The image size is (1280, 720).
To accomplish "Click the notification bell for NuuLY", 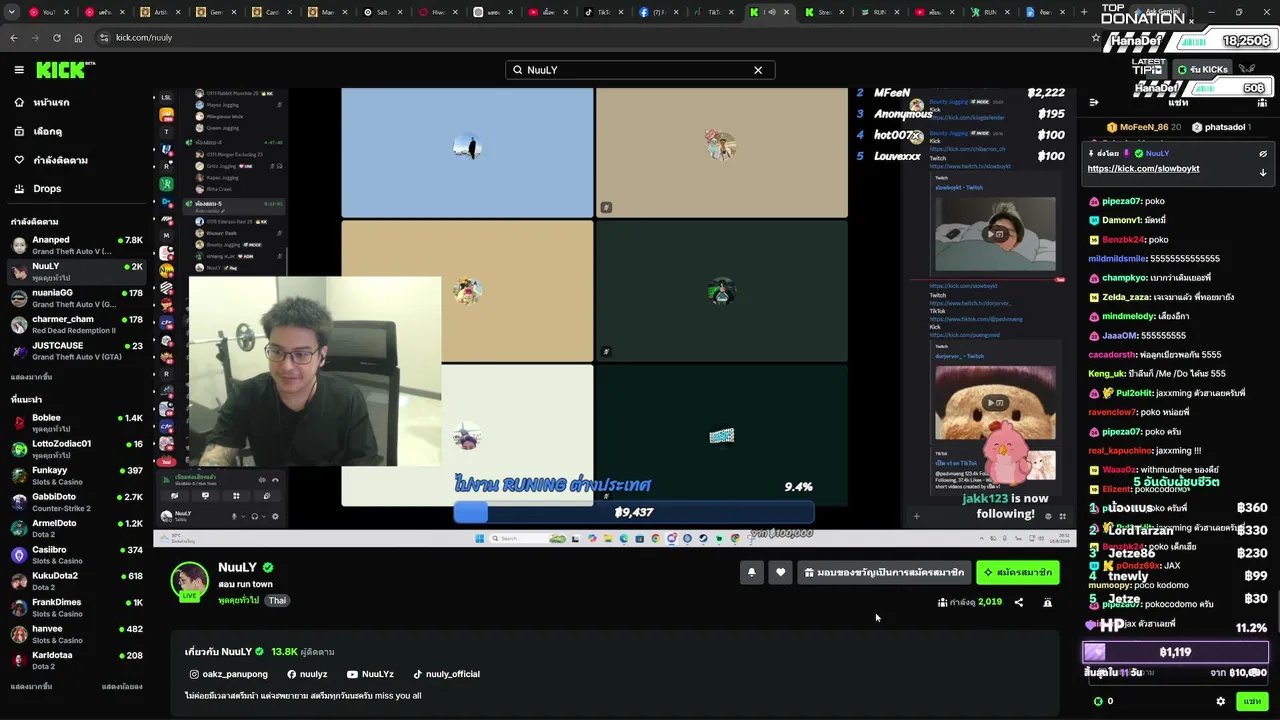I will click(x=751, y=572).
